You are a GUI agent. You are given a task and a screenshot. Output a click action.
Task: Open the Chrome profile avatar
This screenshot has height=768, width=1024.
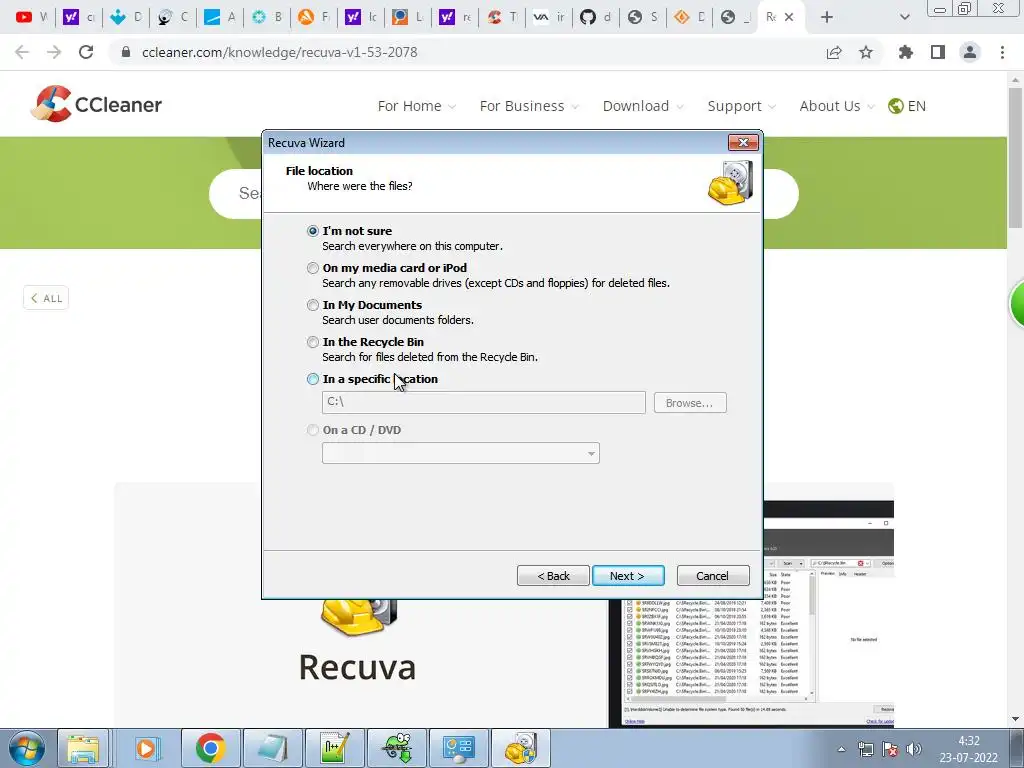[x=970, y=52]
